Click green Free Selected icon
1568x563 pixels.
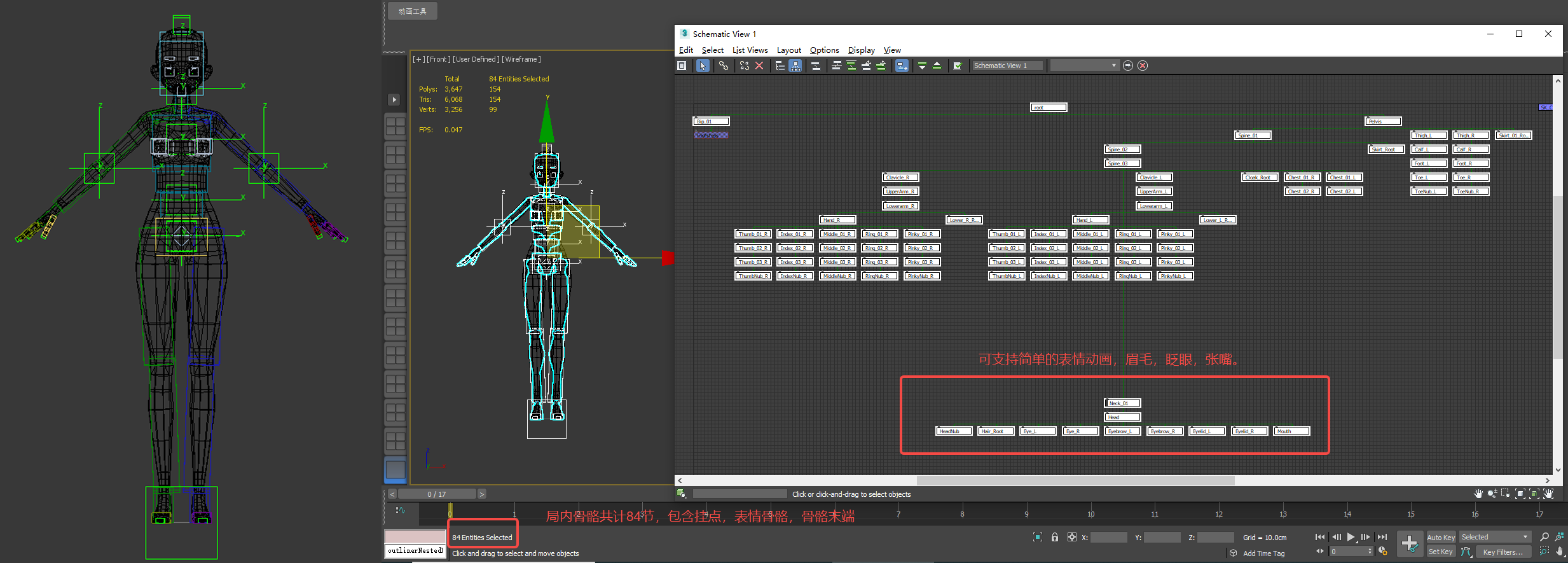(x=881, y=66)
